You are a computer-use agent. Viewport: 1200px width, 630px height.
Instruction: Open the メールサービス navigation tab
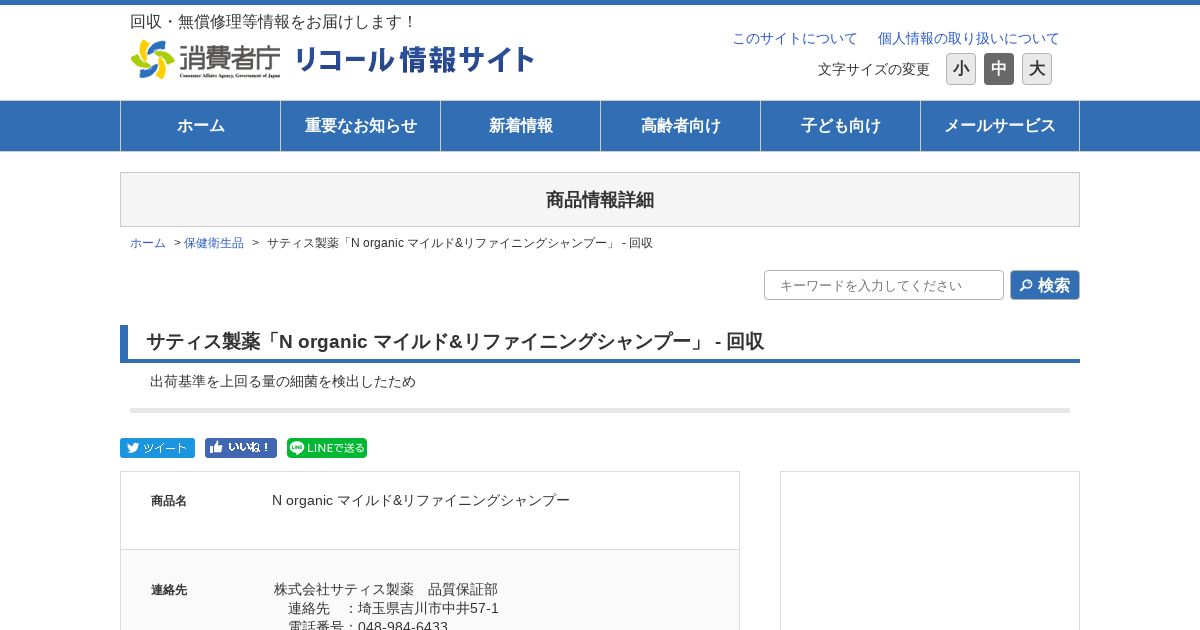pos(1000,126)
